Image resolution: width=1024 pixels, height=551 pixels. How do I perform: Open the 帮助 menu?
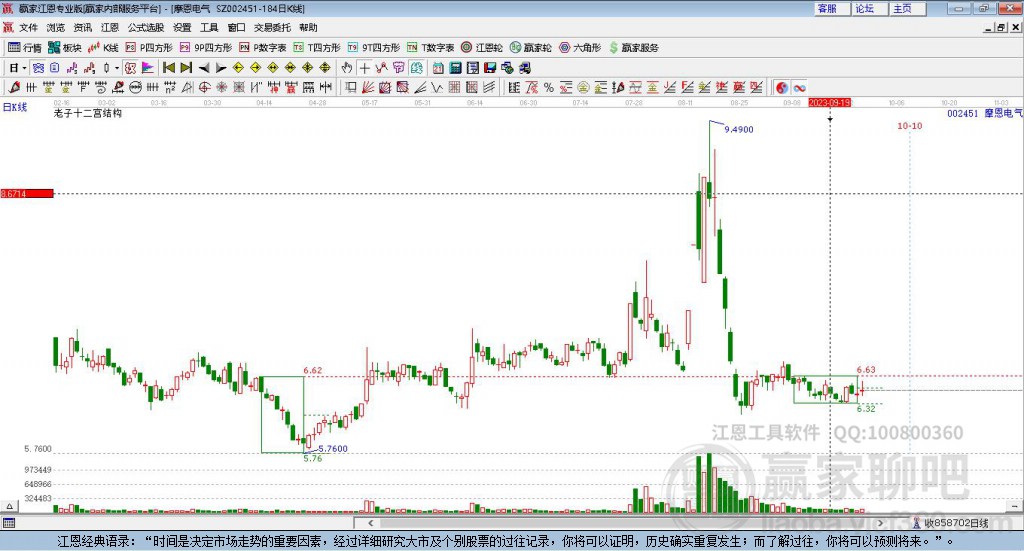click(308, 27)
